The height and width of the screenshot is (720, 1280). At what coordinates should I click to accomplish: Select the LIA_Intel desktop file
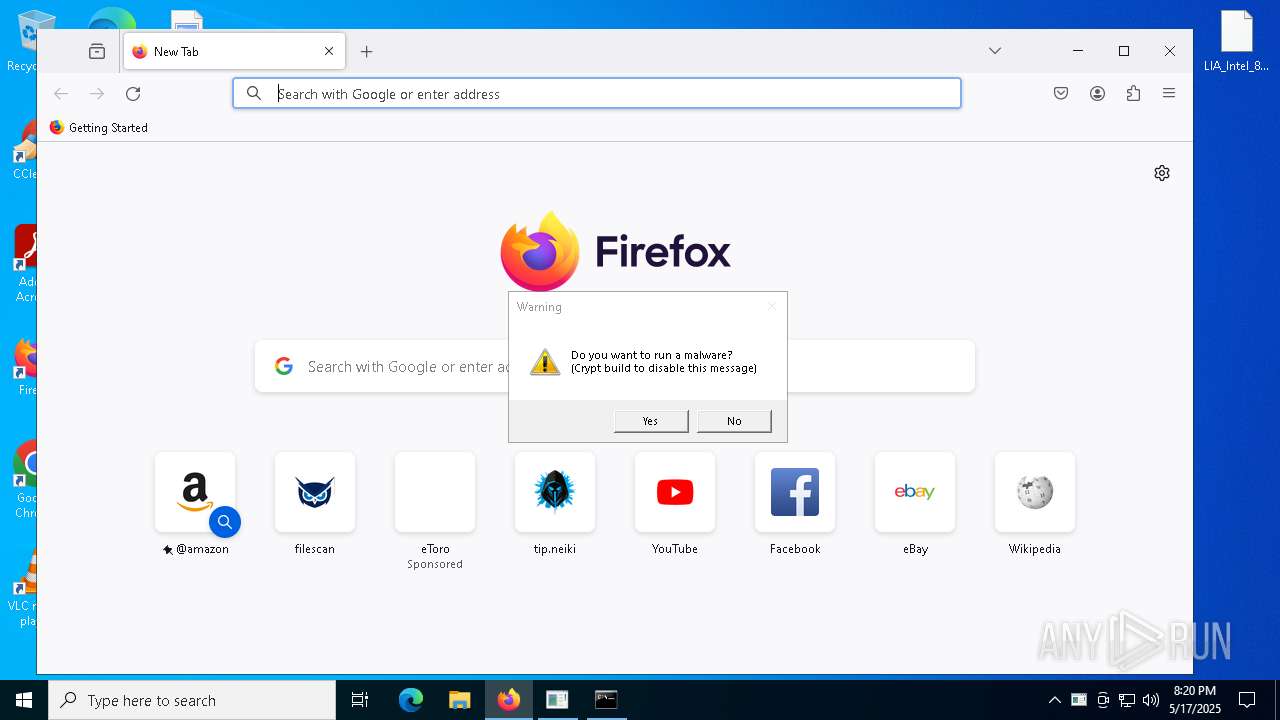click(1236, 42)
